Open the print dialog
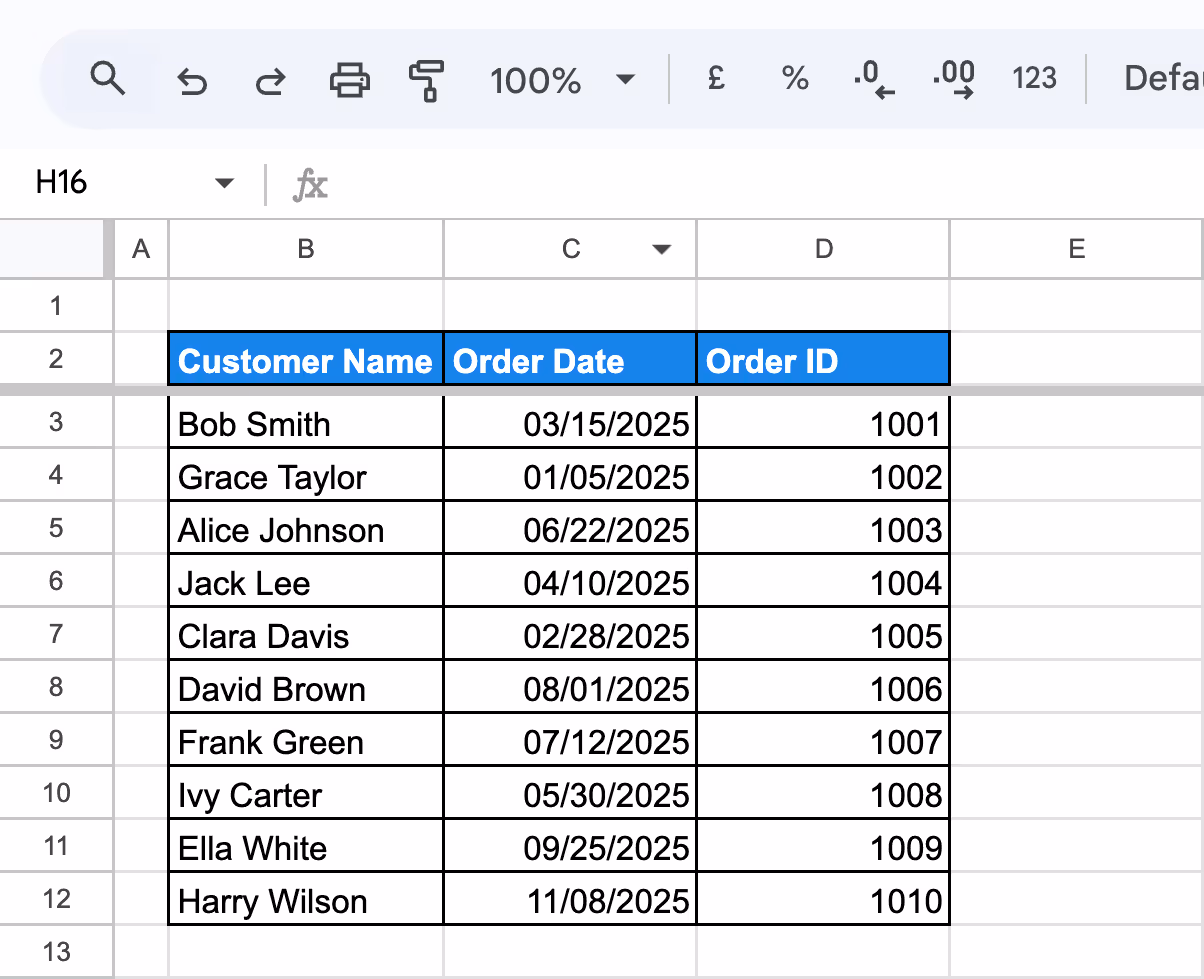The width and height of the screenshot is (1204, 979). coord(347,78)
